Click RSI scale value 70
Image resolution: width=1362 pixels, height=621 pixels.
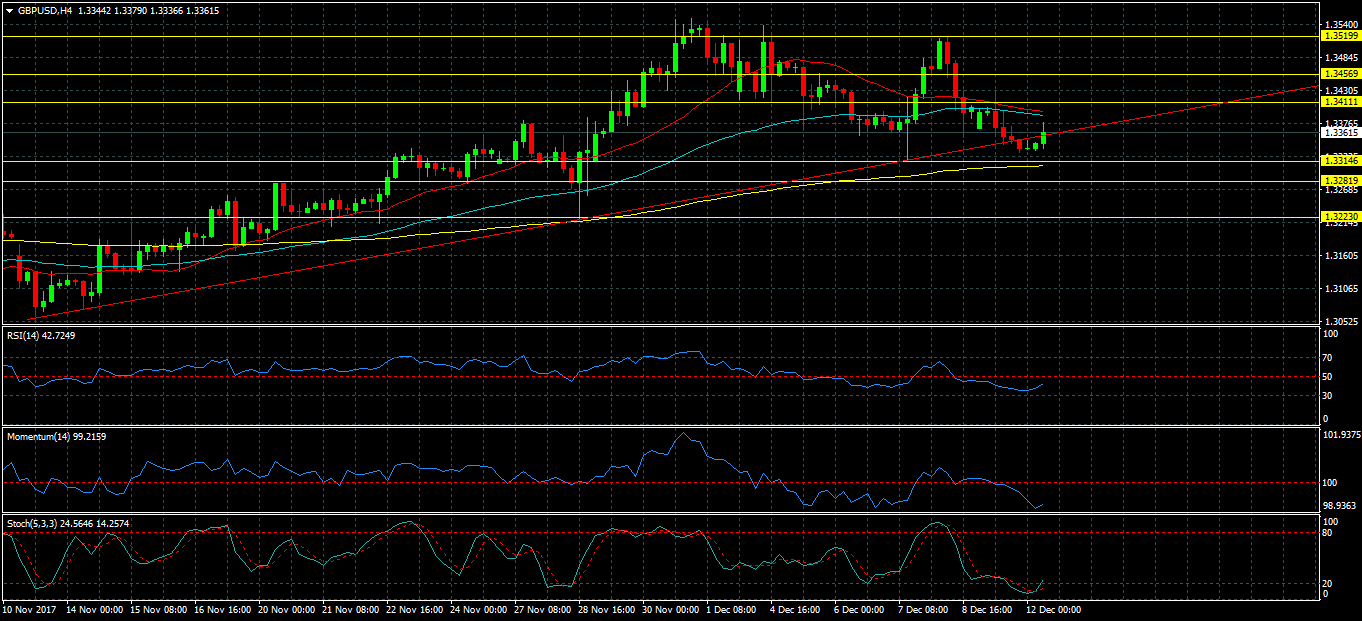pyautogui.click(x=1328, y=358)
